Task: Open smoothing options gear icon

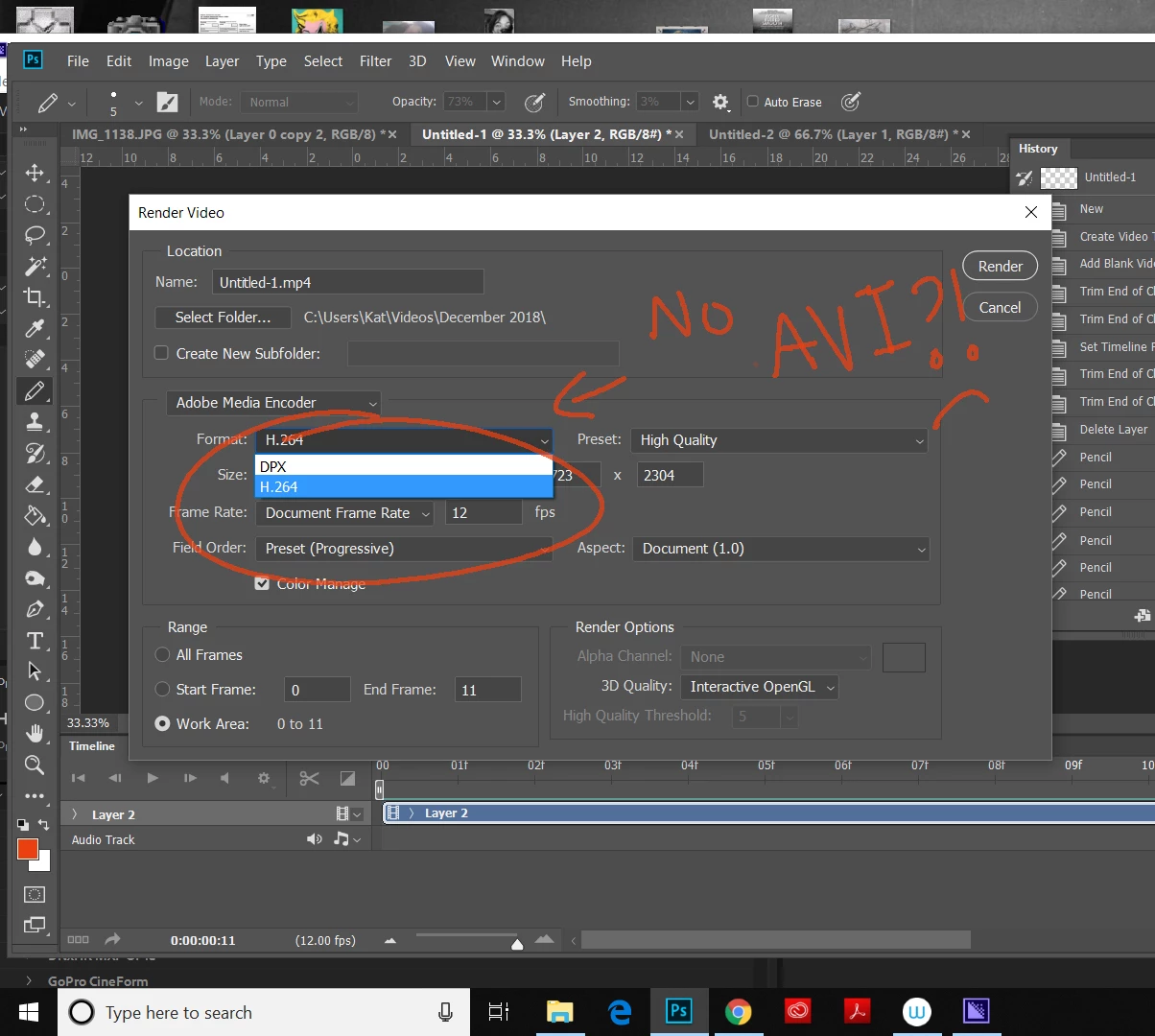Action: click(x=721, y=102)
